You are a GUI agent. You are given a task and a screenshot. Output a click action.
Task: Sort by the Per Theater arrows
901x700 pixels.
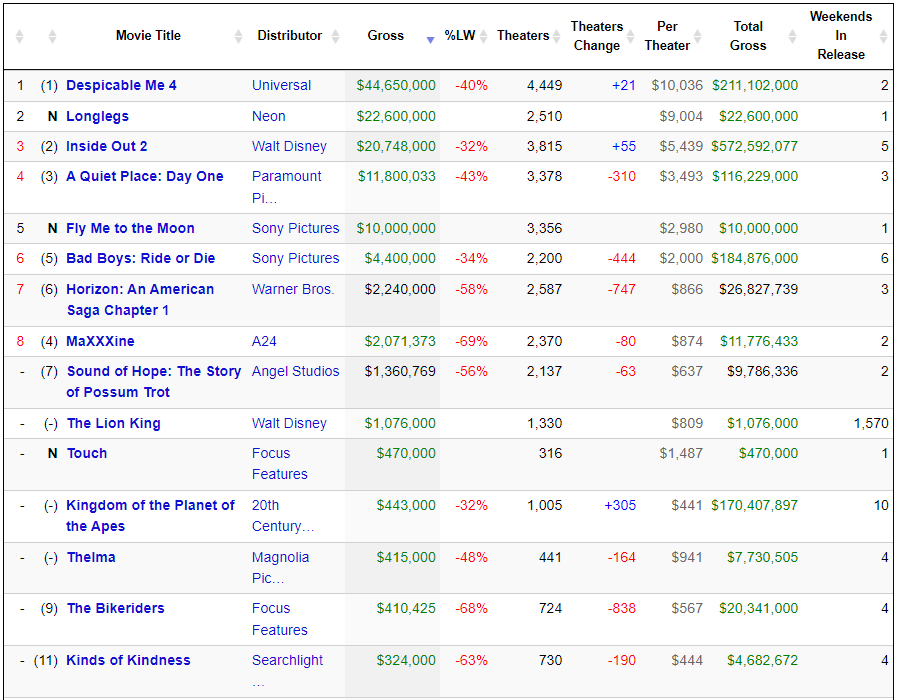click(698, 36)
